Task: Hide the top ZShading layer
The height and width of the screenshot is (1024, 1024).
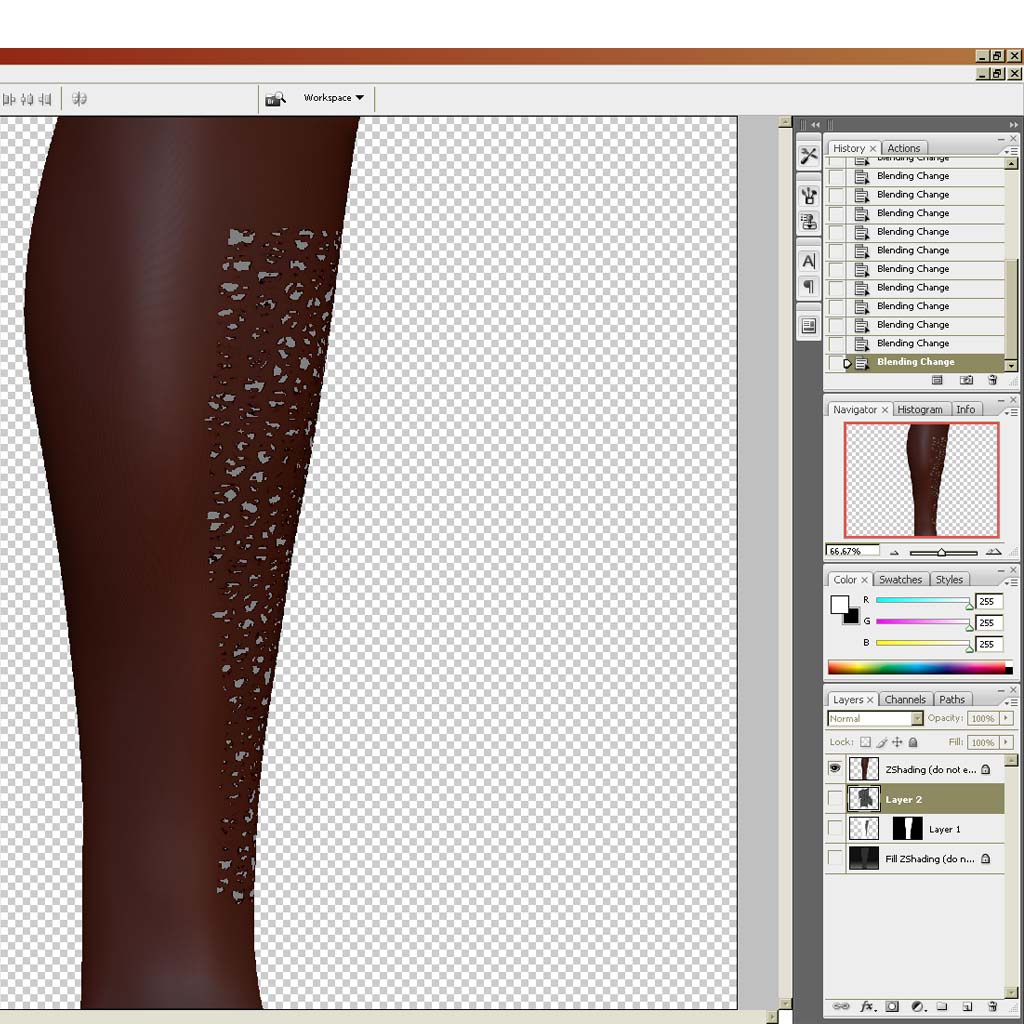Action: (x=835, y=769)
